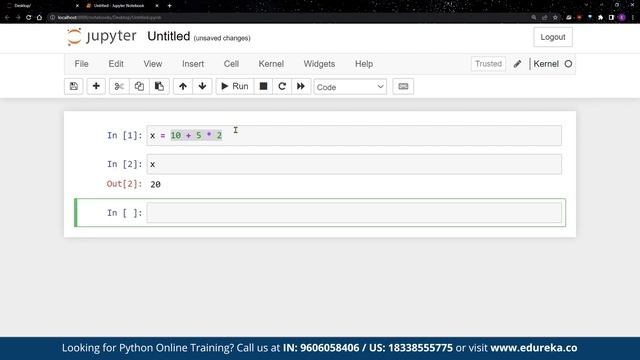Click the Out[2] prompt
The image size is (640, 360).
pos(124,184)
